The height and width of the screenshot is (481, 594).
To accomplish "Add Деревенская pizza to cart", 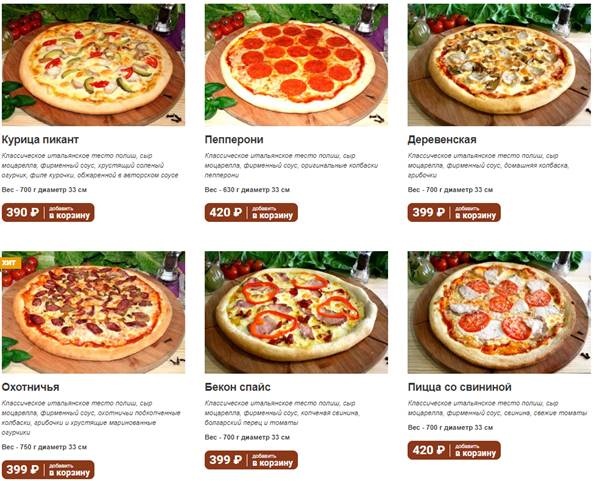I will click(454, 212).
